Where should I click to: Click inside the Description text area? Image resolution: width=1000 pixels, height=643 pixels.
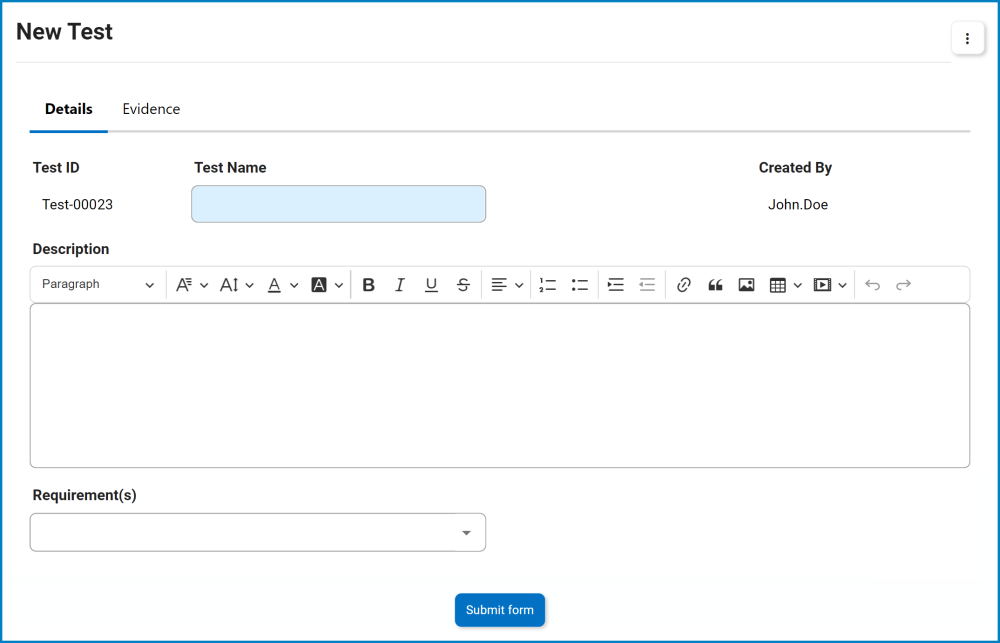[500, 385]
